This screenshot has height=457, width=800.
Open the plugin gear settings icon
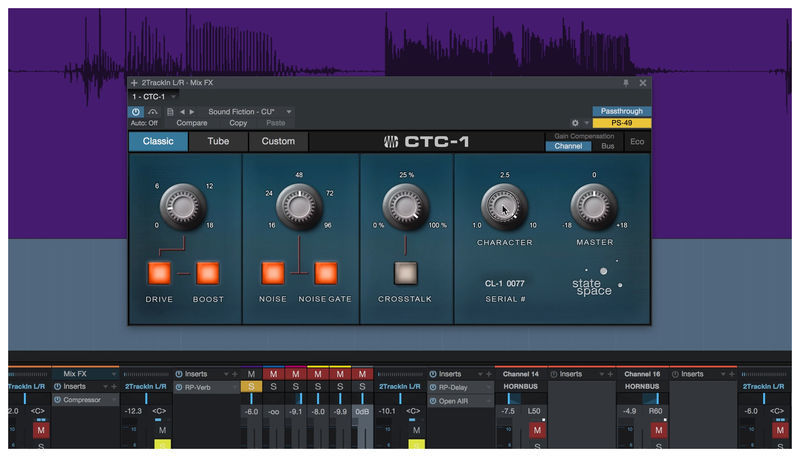575,123
